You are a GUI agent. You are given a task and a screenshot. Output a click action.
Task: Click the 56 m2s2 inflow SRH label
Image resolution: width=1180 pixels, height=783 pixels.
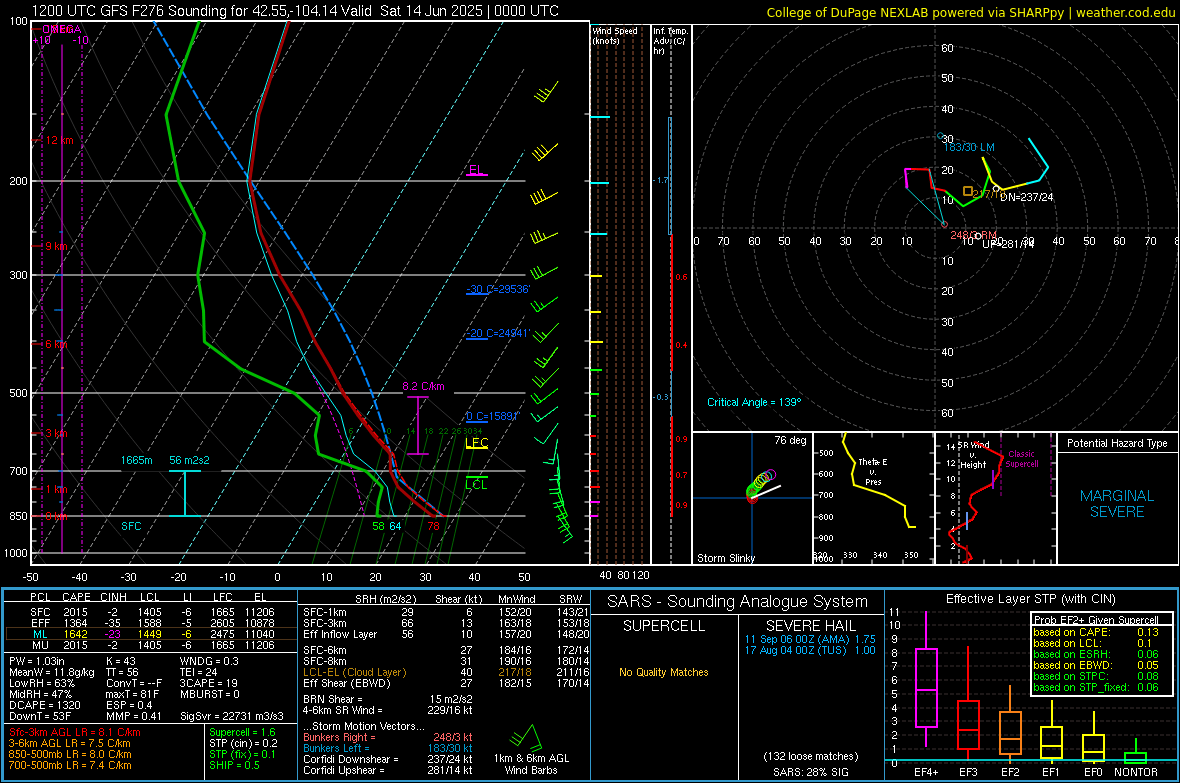pyautogui.click(x=189, y=460)
